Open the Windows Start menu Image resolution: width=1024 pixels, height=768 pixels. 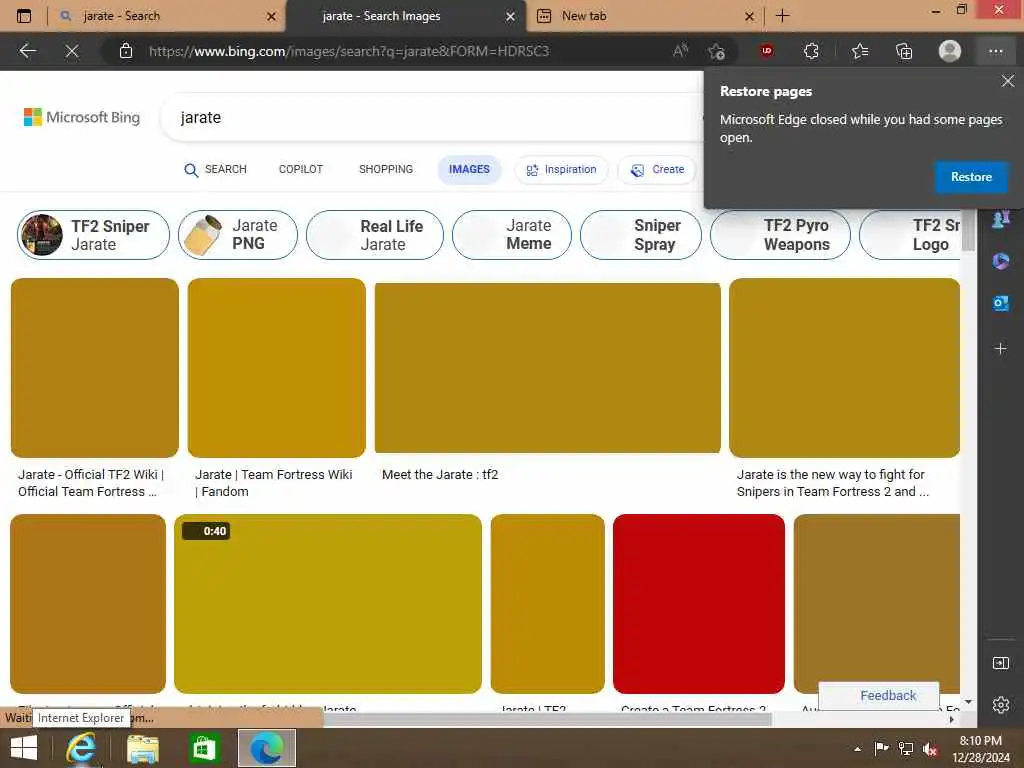[x=24, y=748]
